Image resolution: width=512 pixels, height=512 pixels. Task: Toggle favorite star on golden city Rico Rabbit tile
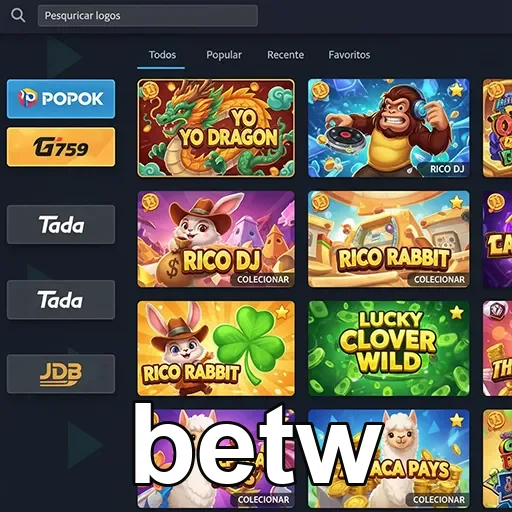[456, 201]
